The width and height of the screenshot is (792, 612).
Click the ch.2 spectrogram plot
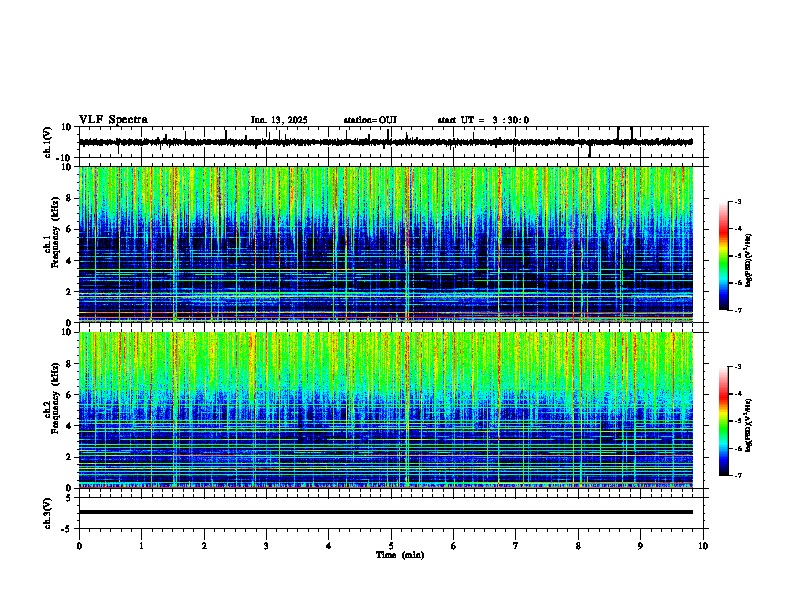tap(385, 410)
